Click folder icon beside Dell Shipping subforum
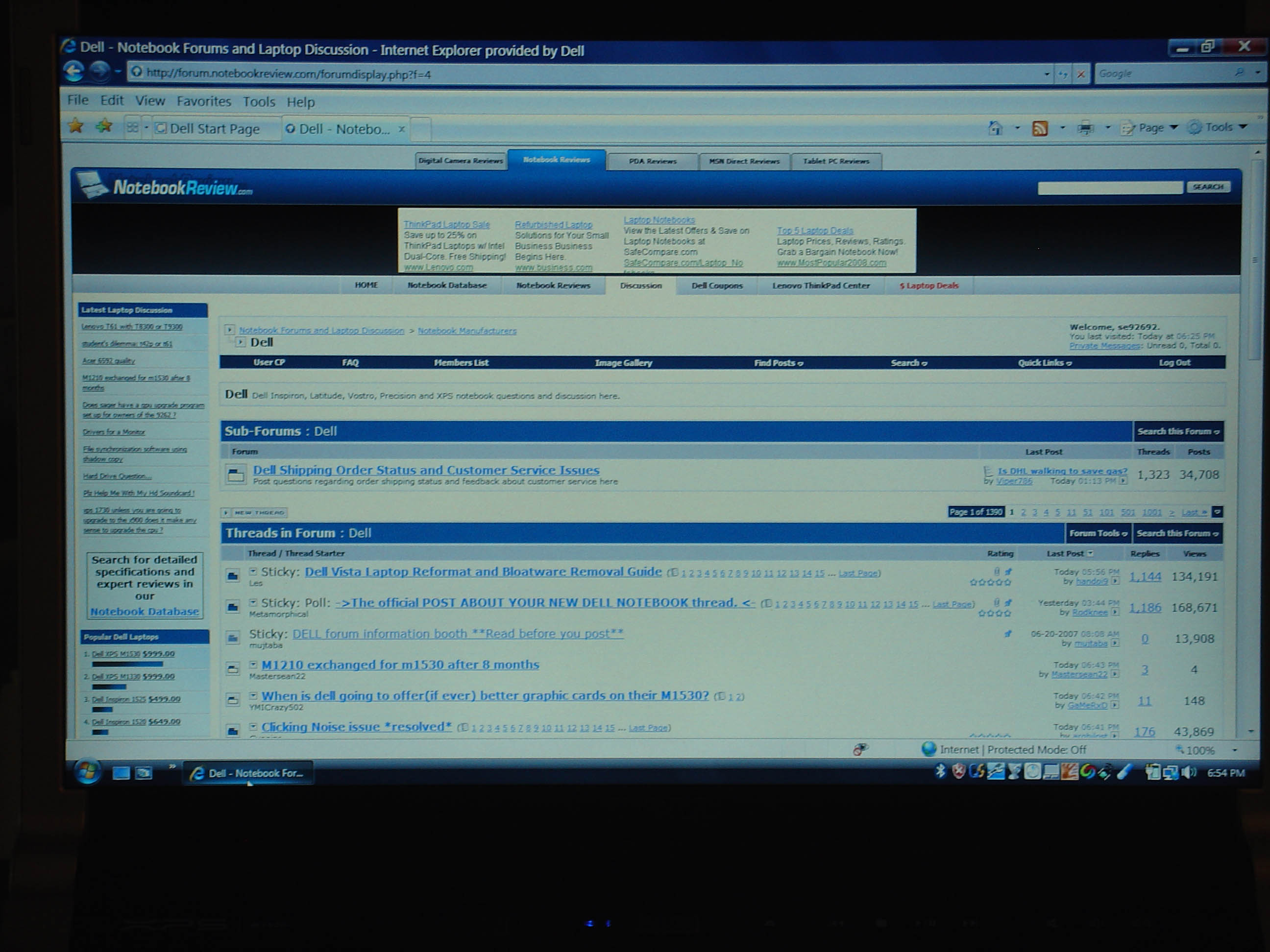The image size is (1270, 952). tap(235, 475)
